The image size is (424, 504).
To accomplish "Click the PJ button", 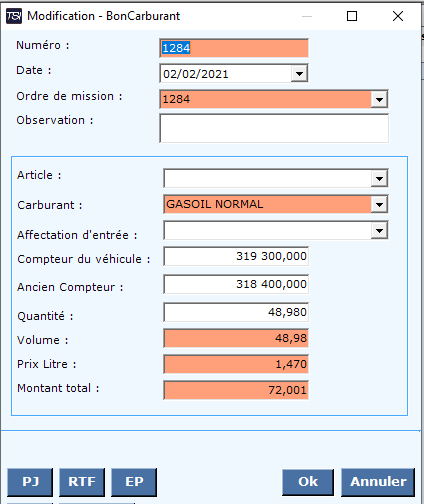I will click(30, 482).
